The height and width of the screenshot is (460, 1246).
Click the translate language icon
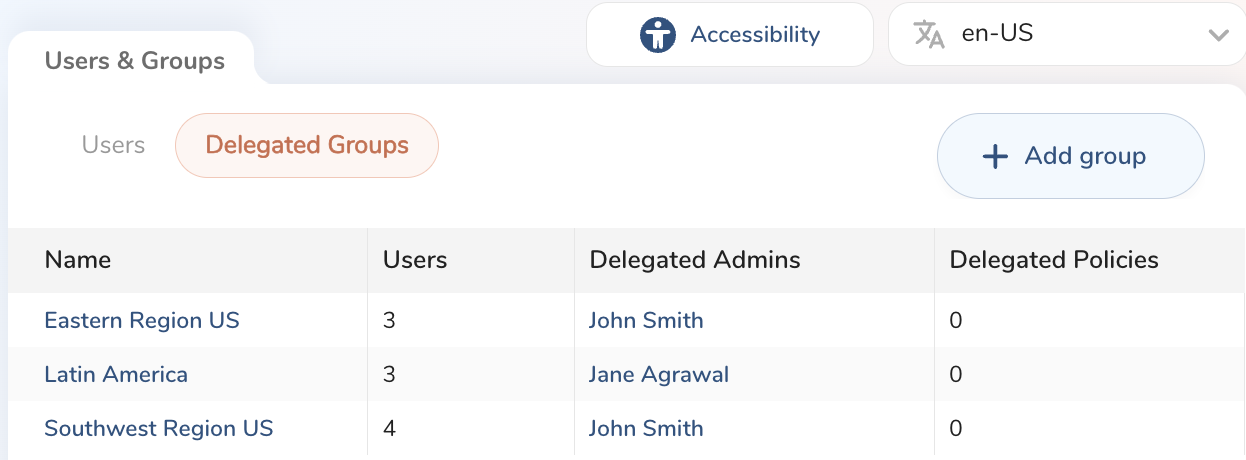pos(929,35)
